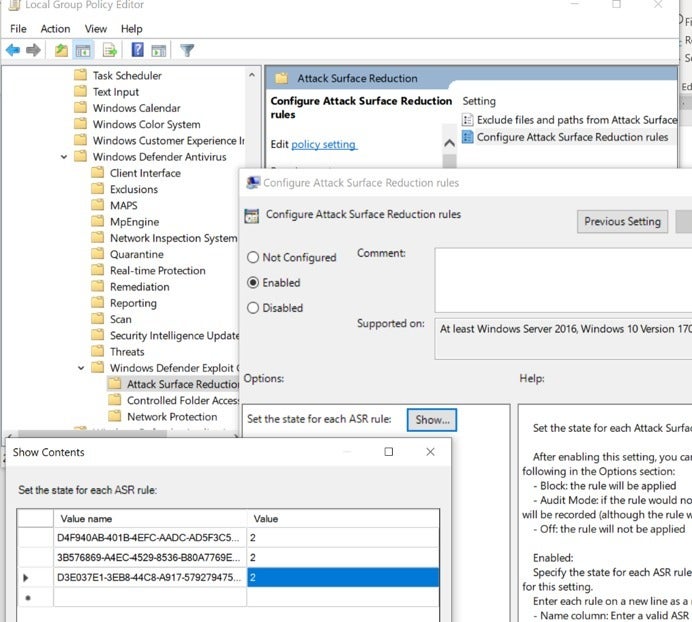Image resolution: width=692 pixels, height=622 pixels.
Task: Close the Show Contents dialog
Action: (x=430, y=452)
